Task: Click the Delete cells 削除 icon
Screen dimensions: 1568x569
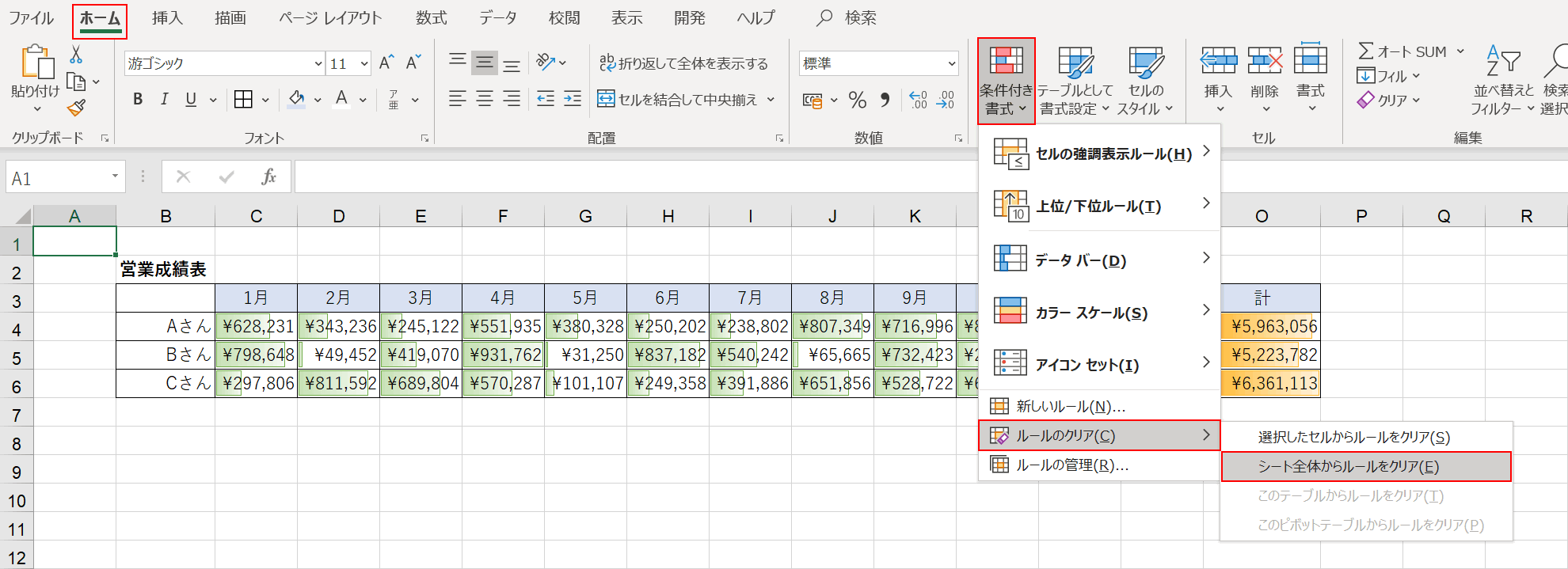Action: (x=1265, y=60)
